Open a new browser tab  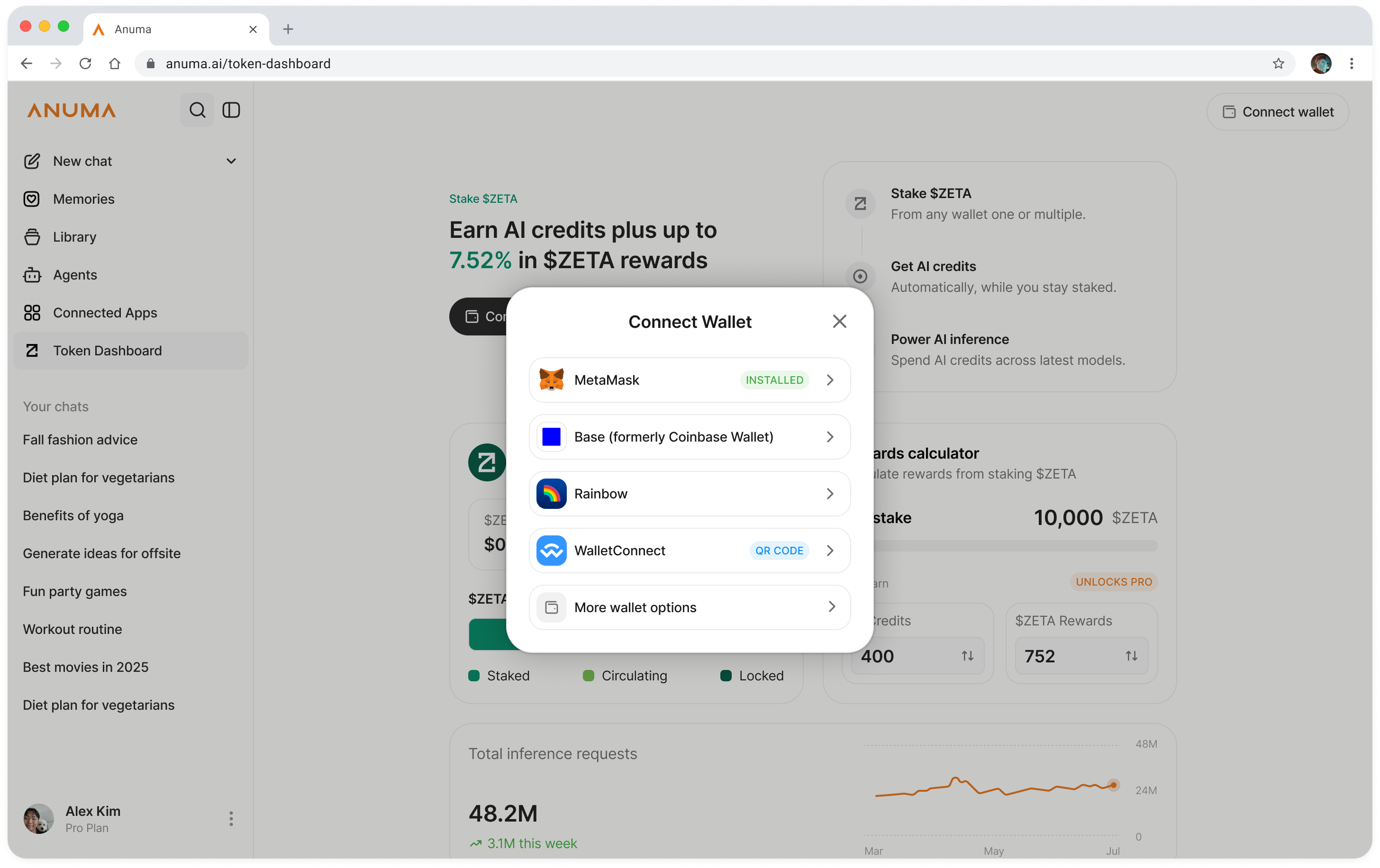(288, 28)
